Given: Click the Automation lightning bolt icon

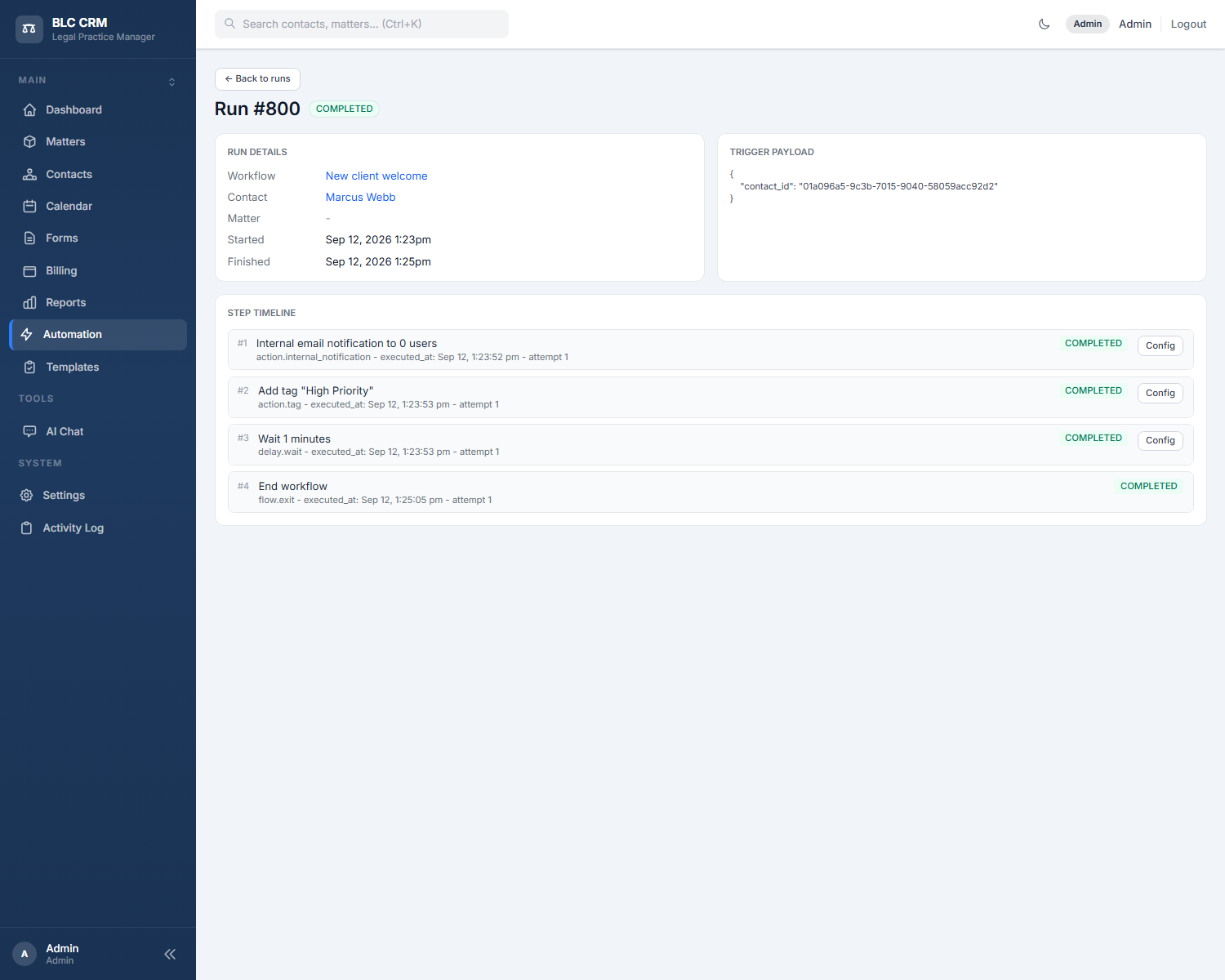Looking at the screenshot, I should [x=27, y=334].
